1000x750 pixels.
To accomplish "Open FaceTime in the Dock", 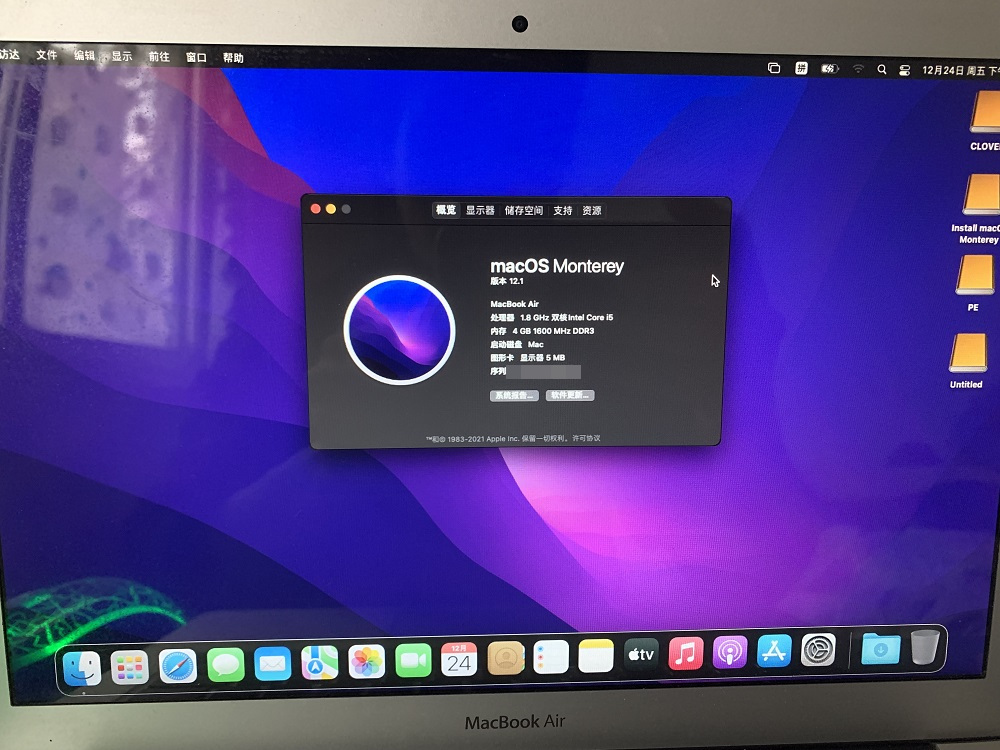I will point(413,660).
